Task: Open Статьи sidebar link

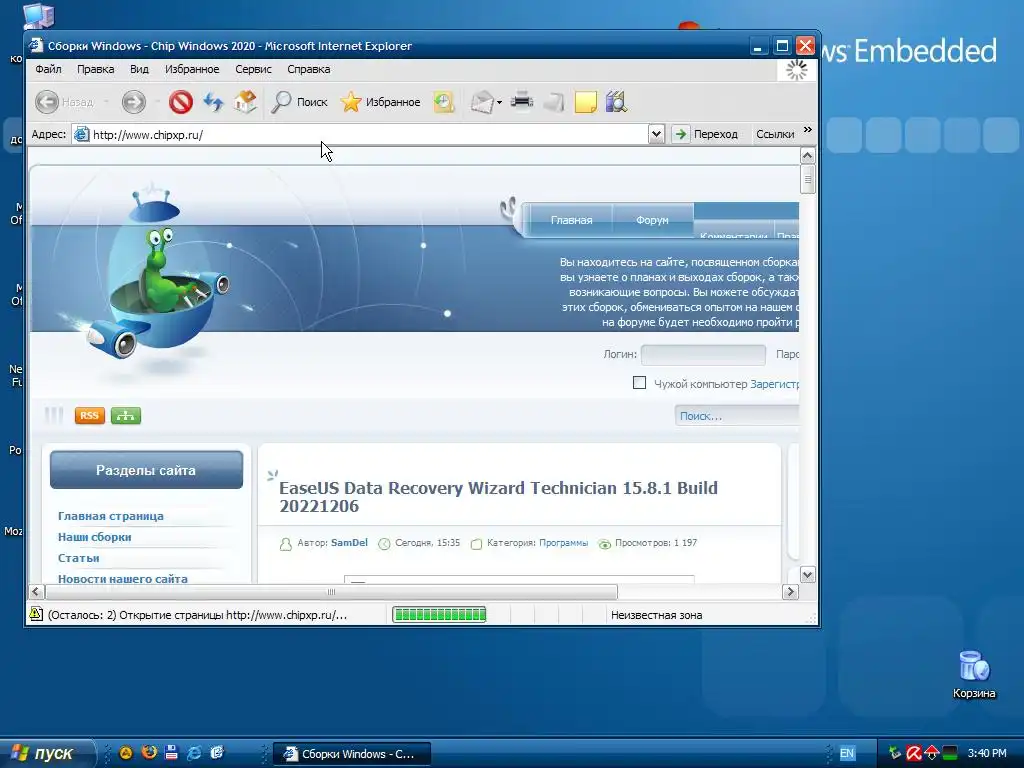Action: tap(78, 558)
